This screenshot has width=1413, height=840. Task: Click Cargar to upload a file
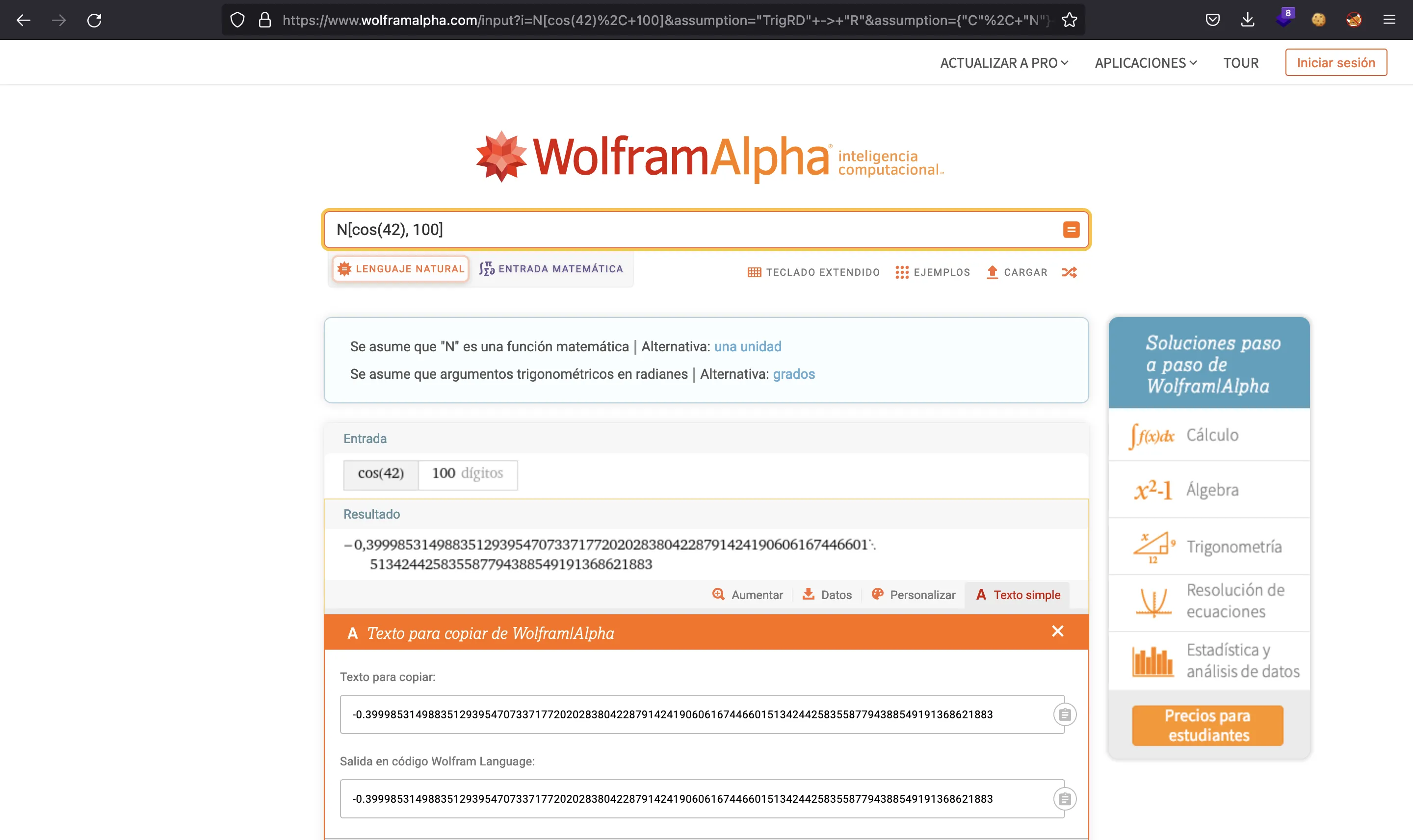point(1017,272)
